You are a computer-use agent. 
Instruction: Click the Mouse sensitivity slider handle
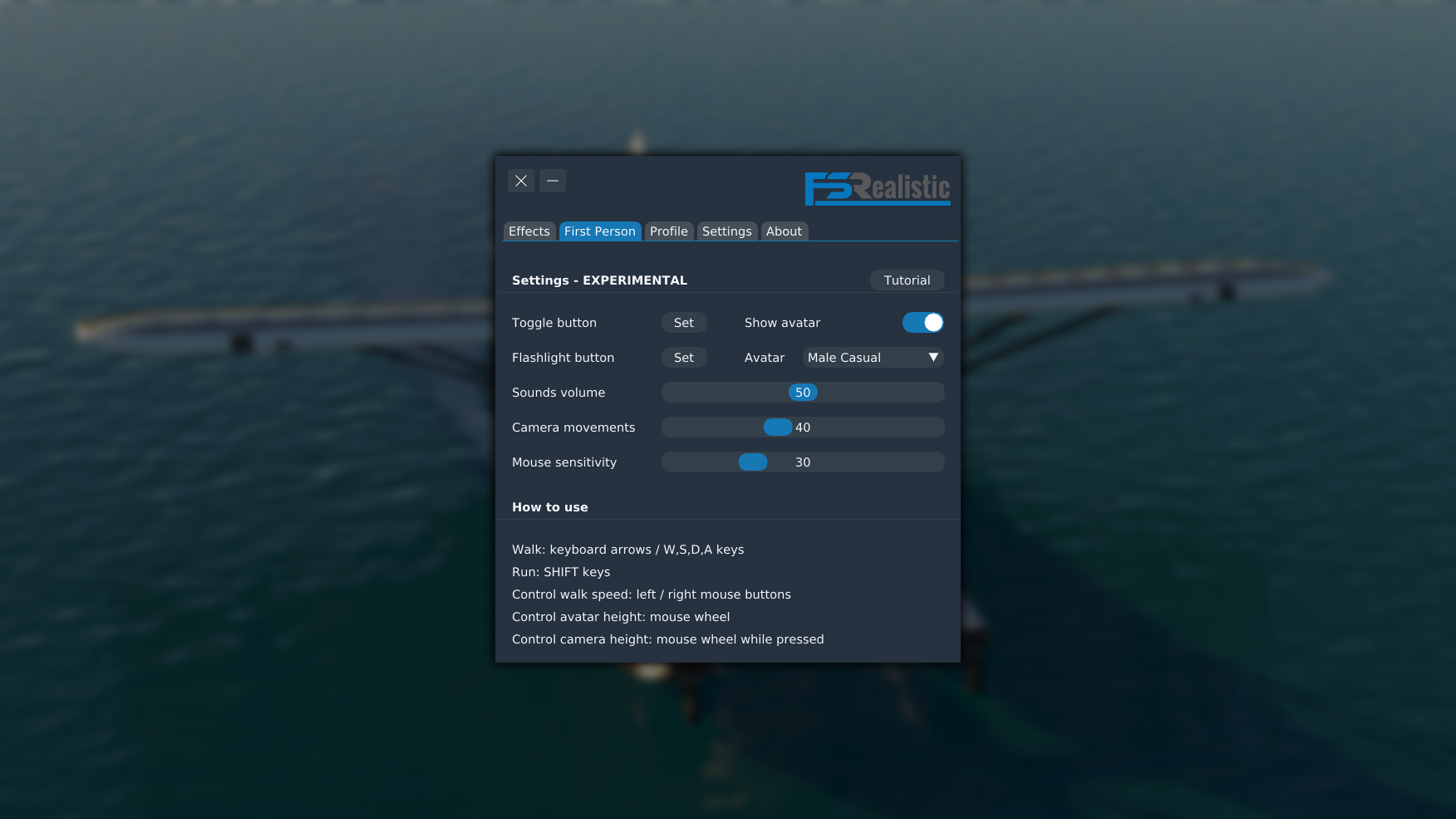coord(752,462)
